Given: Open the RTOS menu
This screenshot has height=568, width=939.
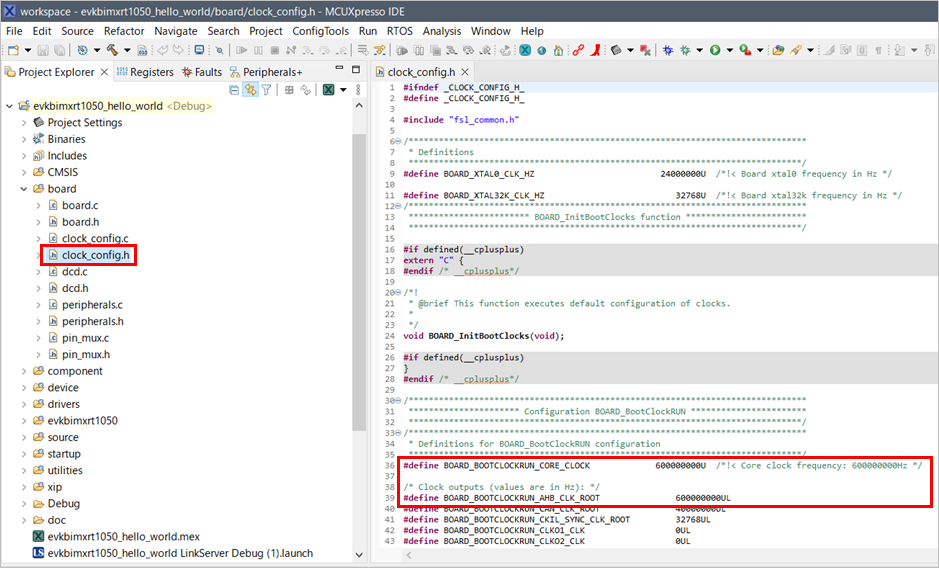Looking at the screenshot, I should click(x=399, y=31).
